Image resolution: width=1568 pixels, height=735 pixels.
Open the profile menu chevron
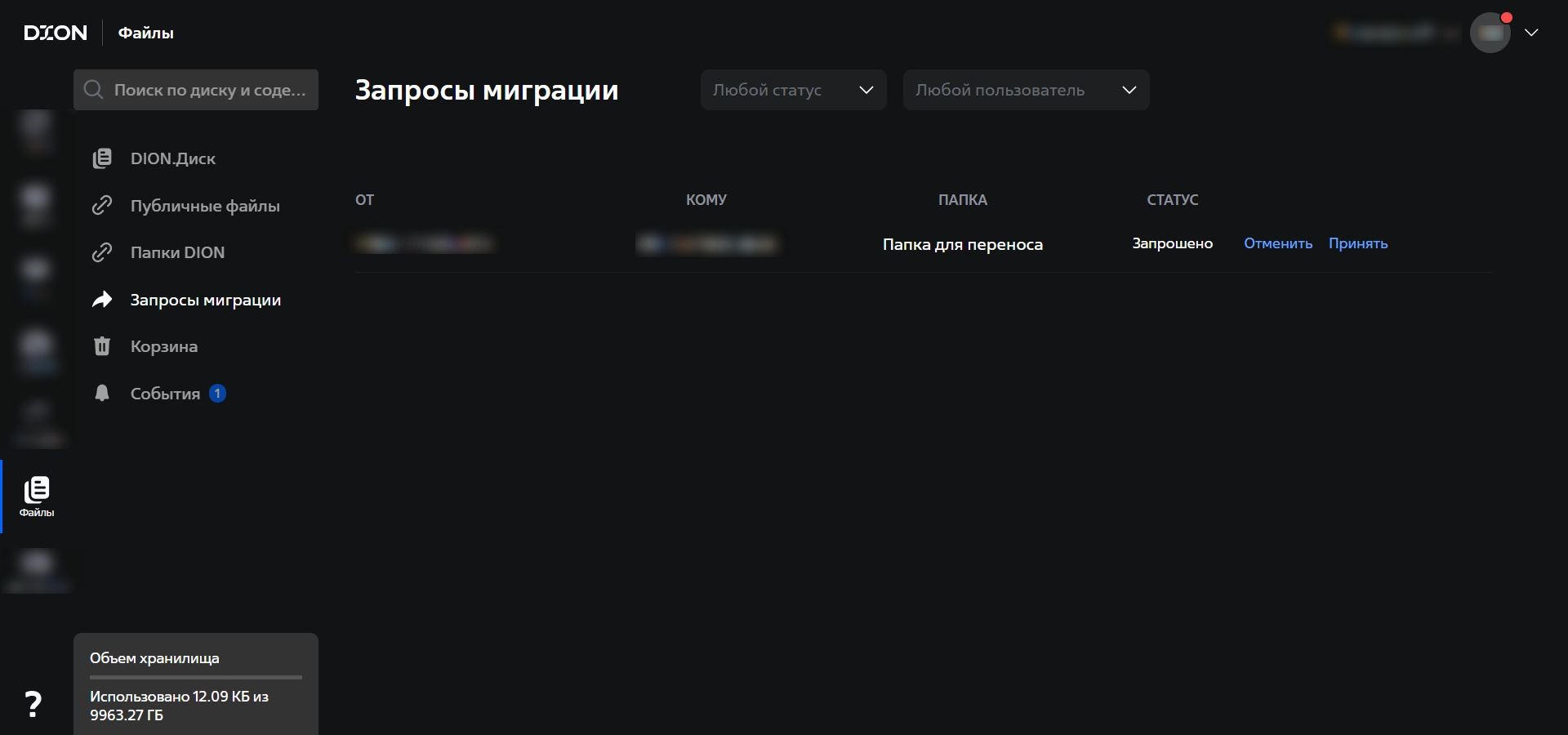[1531, 33]
